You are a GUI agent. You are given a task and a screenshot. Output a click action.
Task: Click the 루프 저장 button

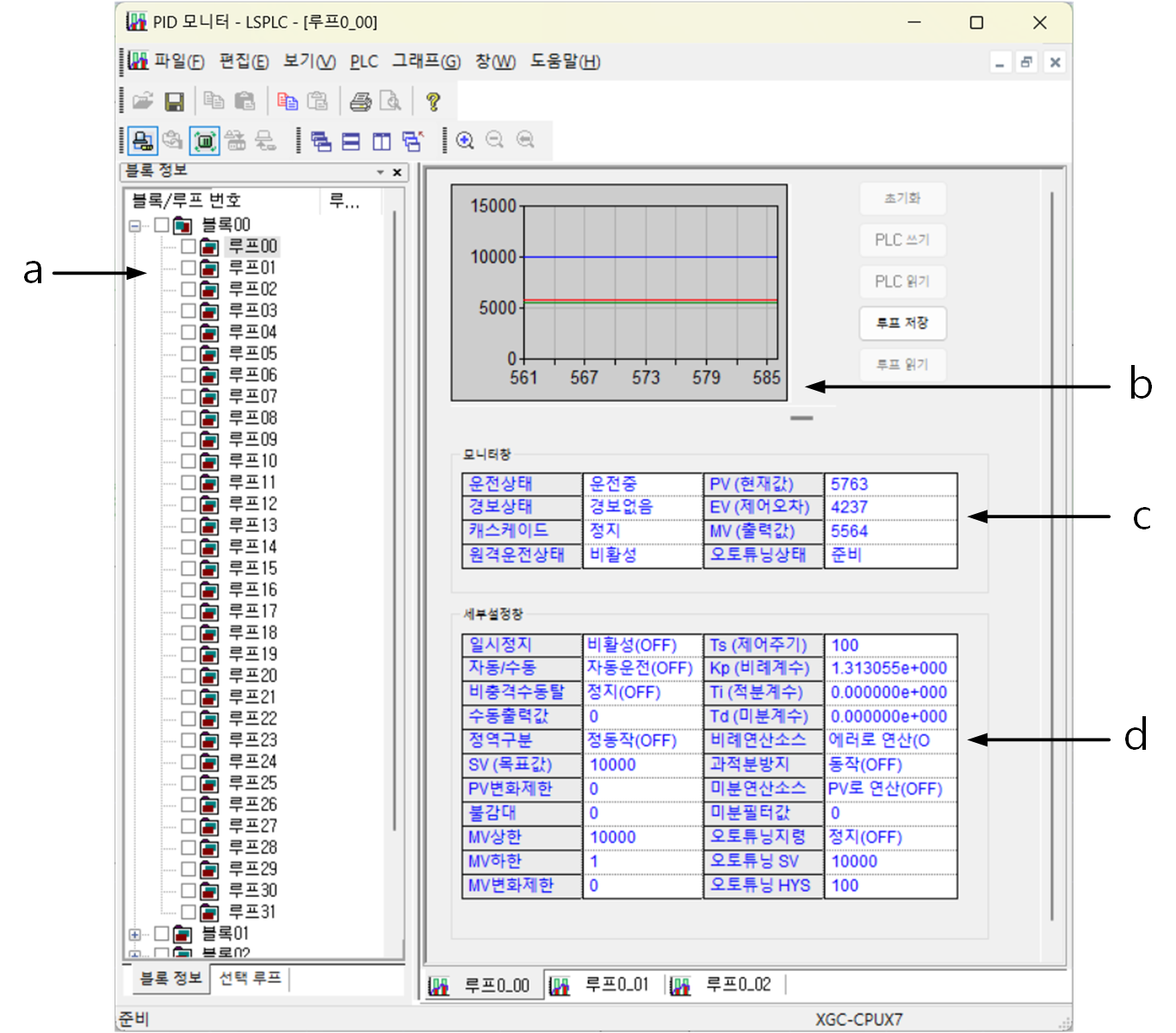(x=902, y=323)
